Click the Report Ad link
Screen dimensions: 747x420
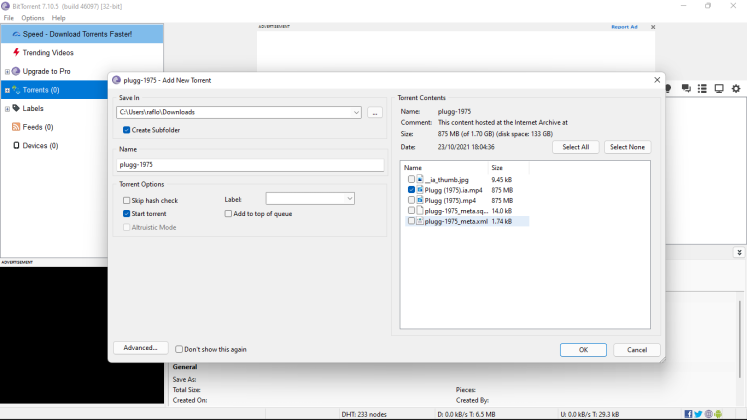tap(624, 27)
